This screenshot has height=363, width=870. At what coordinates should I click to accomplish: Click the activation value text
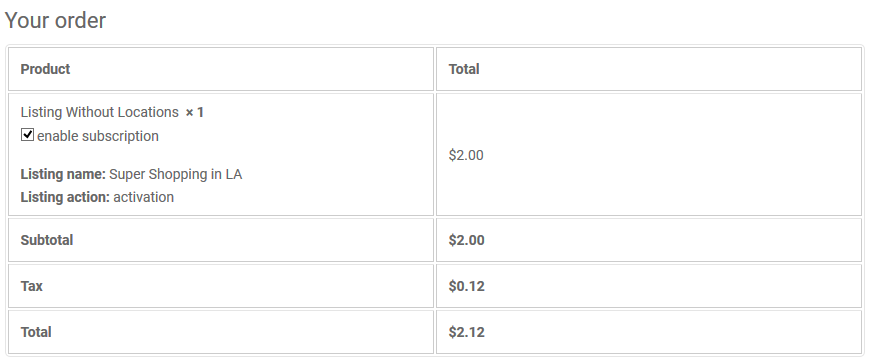[x=144, y=197]
